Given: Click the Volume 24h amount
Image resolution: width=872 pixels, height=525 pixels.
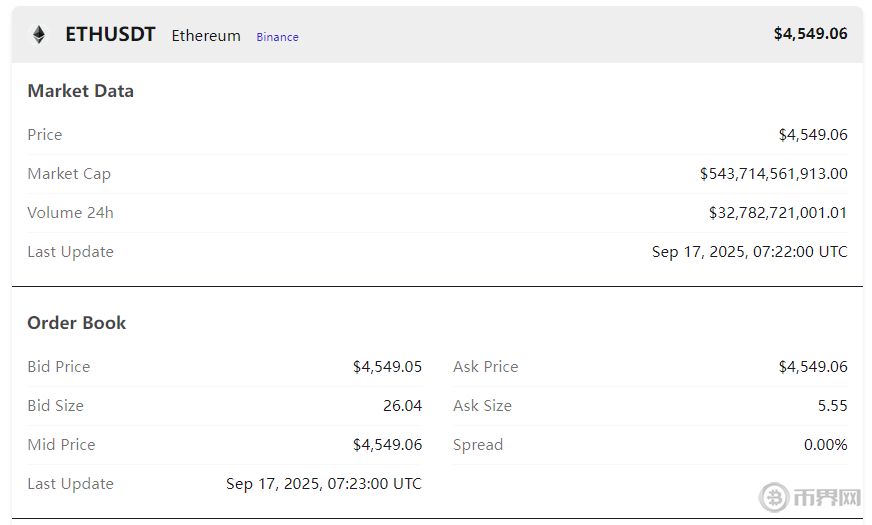Looking at the screenshot, I should [777, 213].
